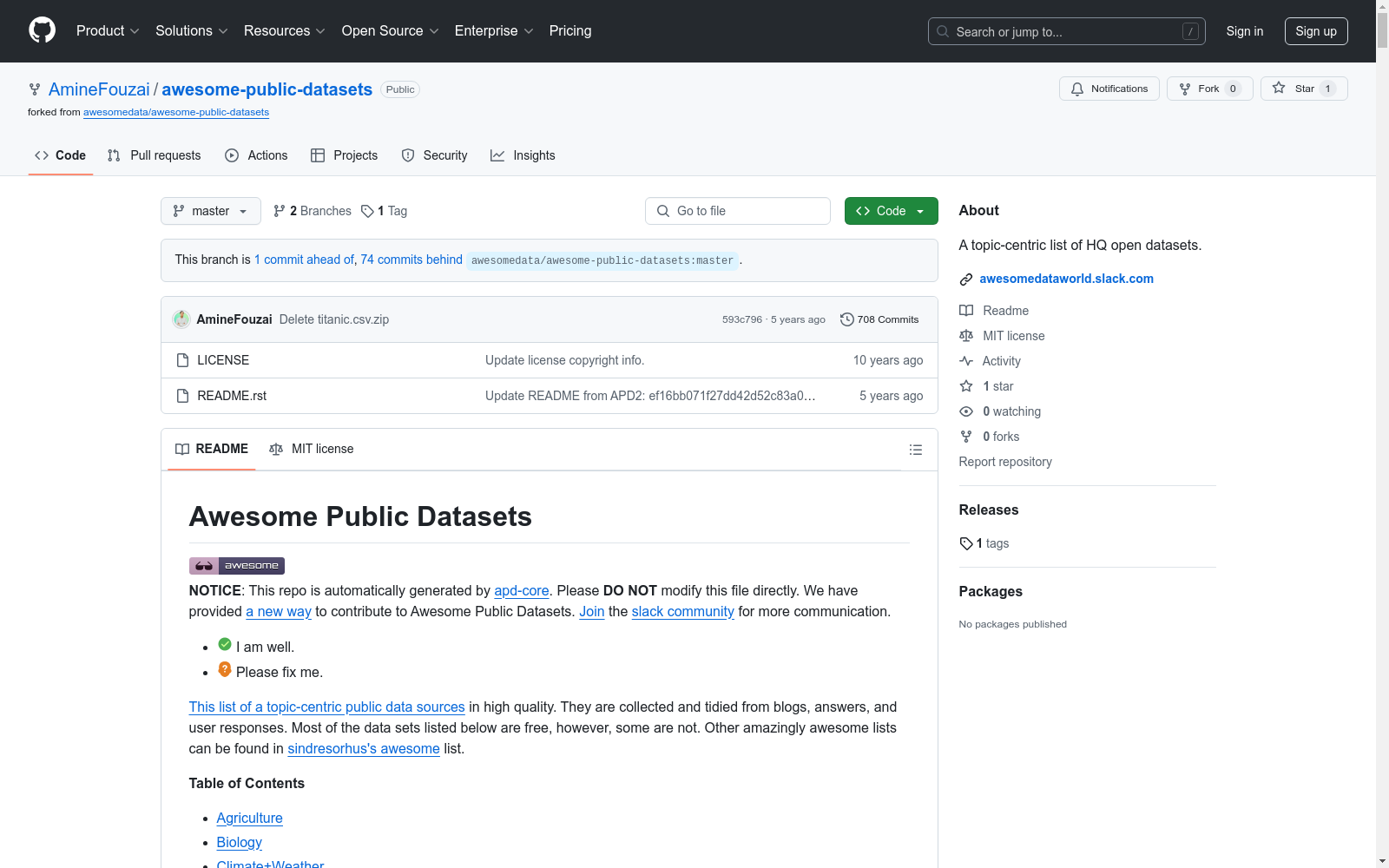The height and width of the screenshot is (868, 1389).
Task: Click the GitHub logo icon
Action: click(x=42, y=30)
